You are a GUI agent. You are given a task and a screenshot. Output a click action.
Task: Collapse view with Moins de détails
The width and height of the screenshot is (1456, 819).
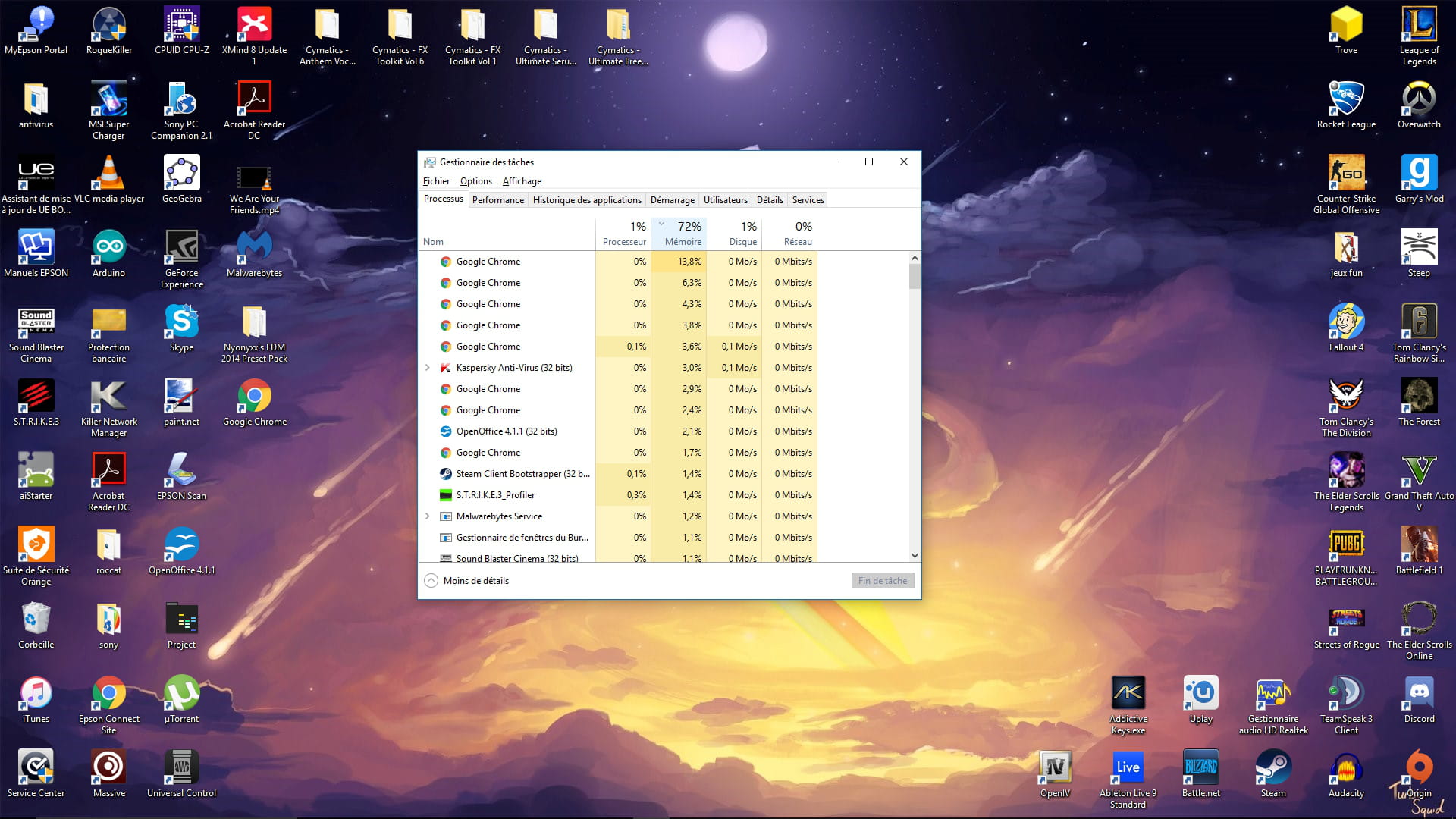467,581
